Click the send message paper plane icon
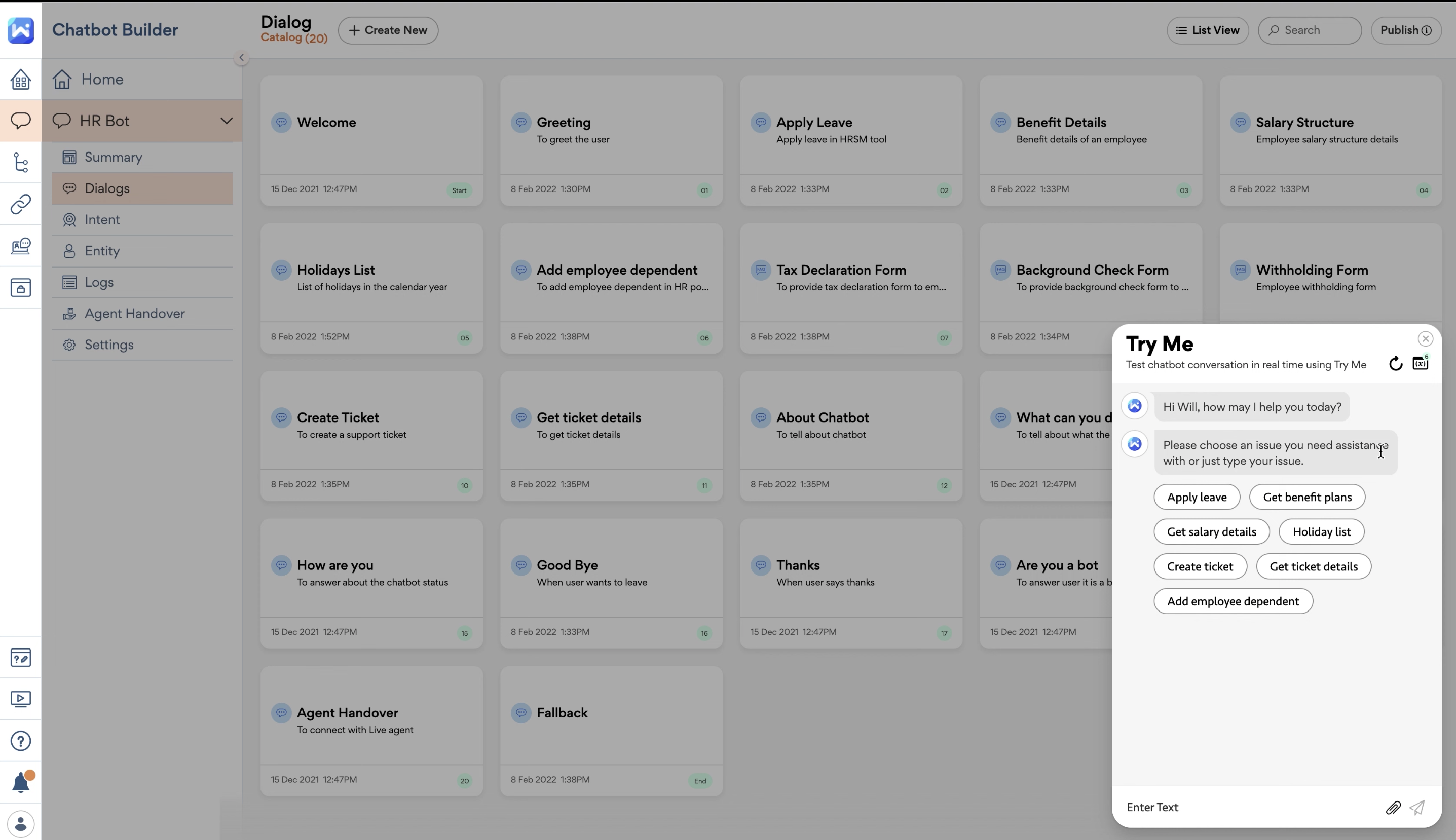The height and width of the screenshot is (840, 1456). 1417,808
